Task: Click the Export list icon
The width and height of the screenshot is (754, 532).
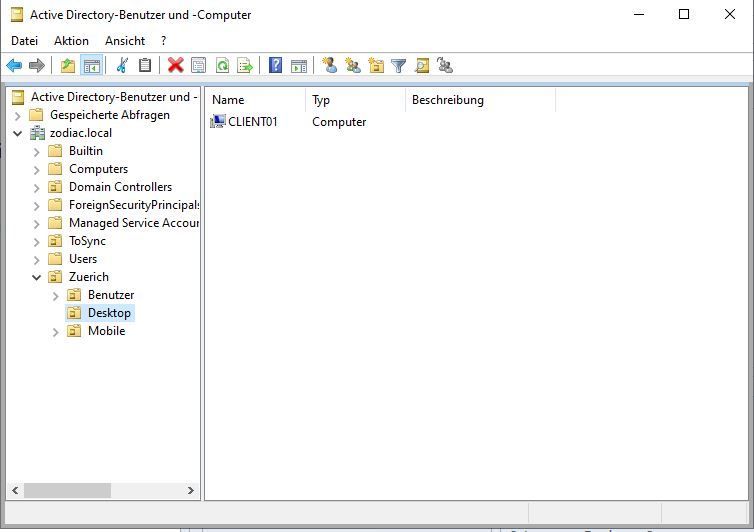Action: click(x=245, y=65)
